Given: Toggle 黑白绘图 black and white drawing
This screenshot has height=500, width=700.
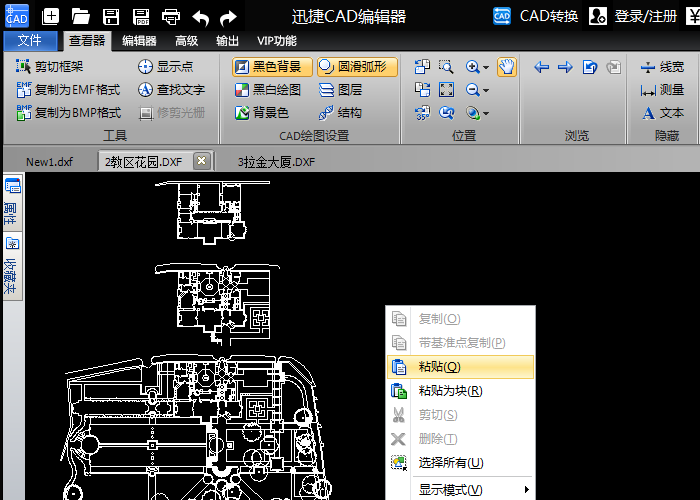Looking at the screenshot, I should 268,90.
